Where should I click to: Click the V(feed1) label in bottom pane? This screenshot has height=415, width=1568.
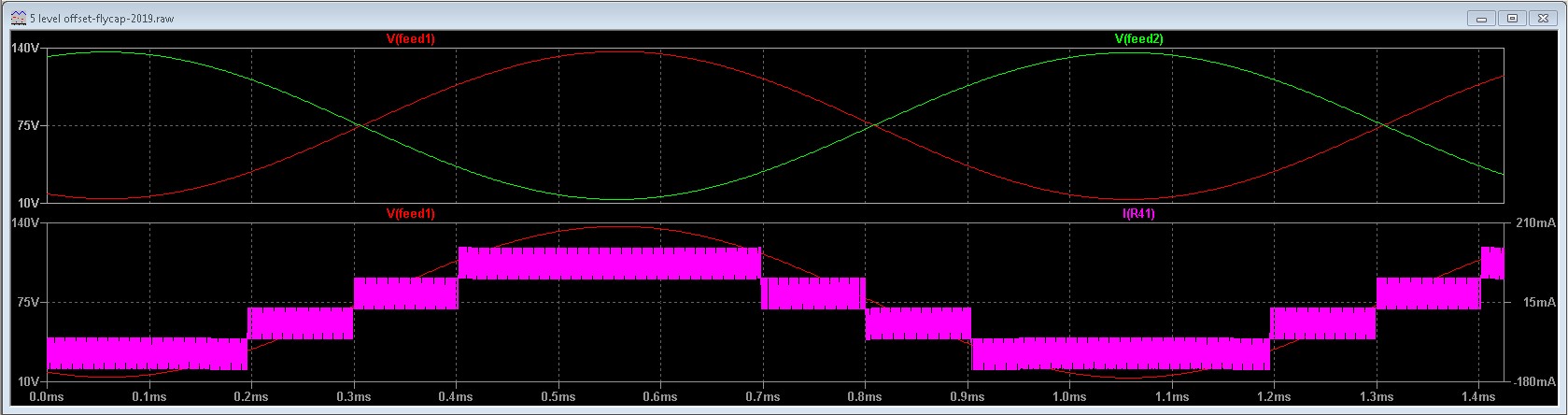(x=410, y=214)
